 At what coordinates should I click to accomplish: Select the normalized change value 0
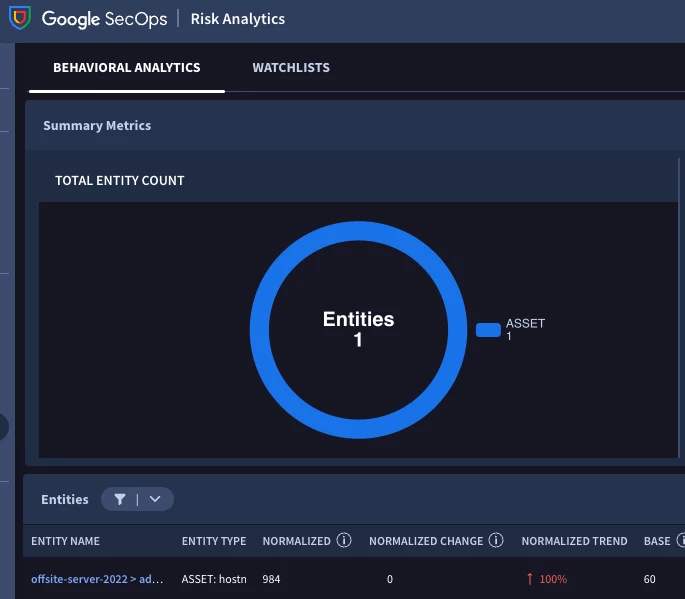(x=390, y=579)
